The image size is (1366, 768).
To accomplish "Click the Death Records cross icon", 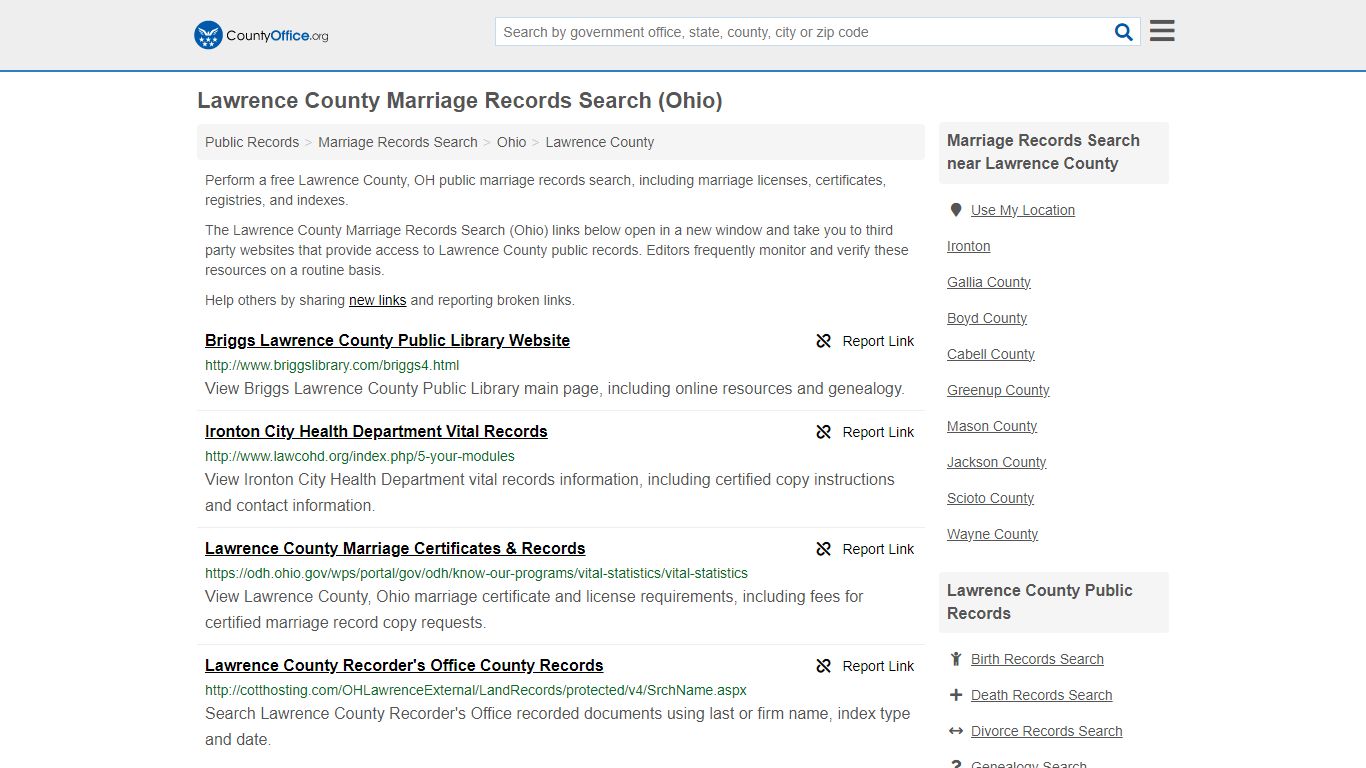I will pos(956,695).
